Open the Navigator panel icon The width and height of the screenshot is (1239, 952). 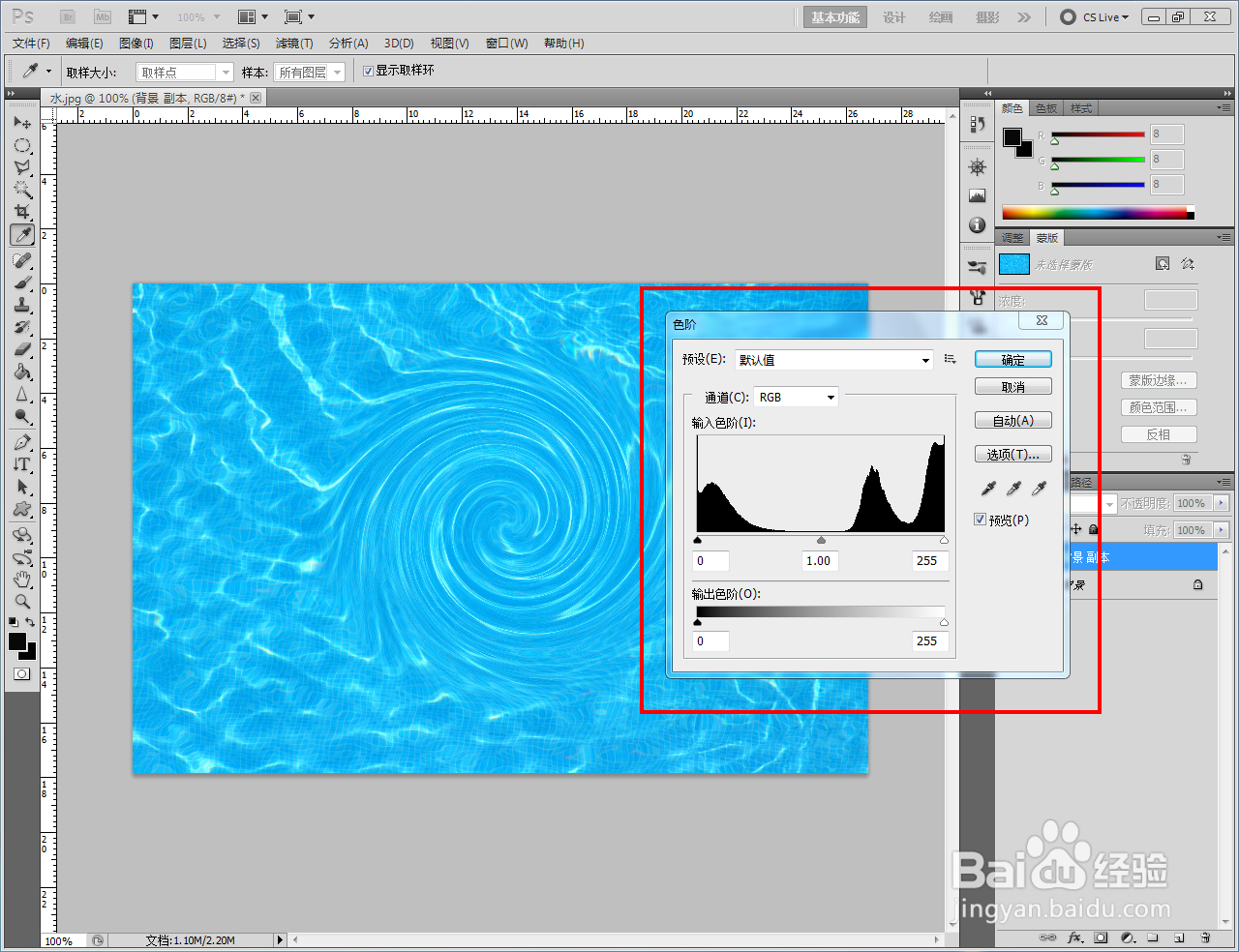(x=978, y=167)
